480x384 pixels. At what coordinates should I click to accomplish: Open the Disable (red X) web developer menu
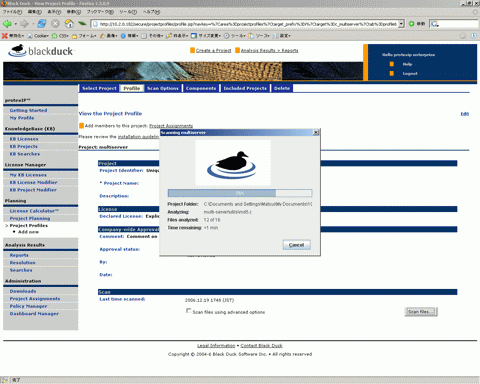point(13,36)
